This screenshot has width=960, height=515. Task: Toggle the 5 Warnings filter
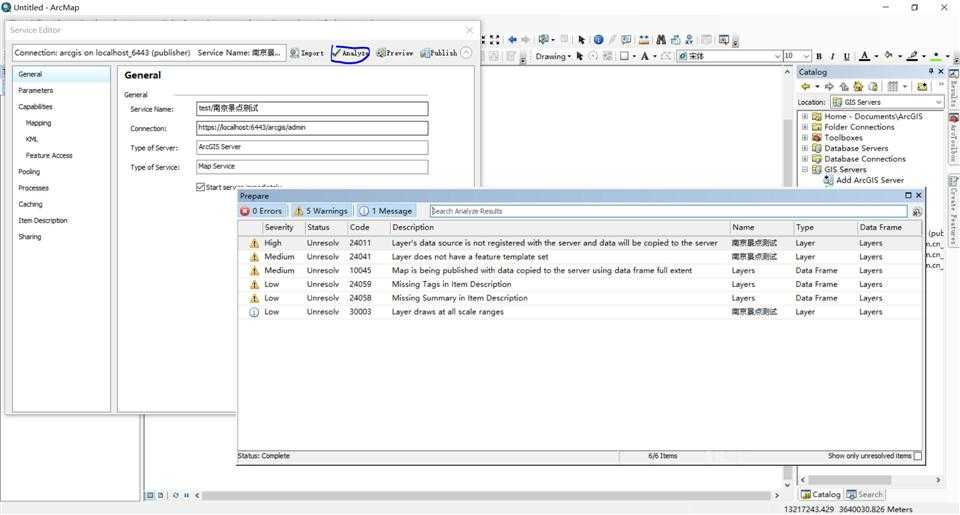click(x=321, y=211)
